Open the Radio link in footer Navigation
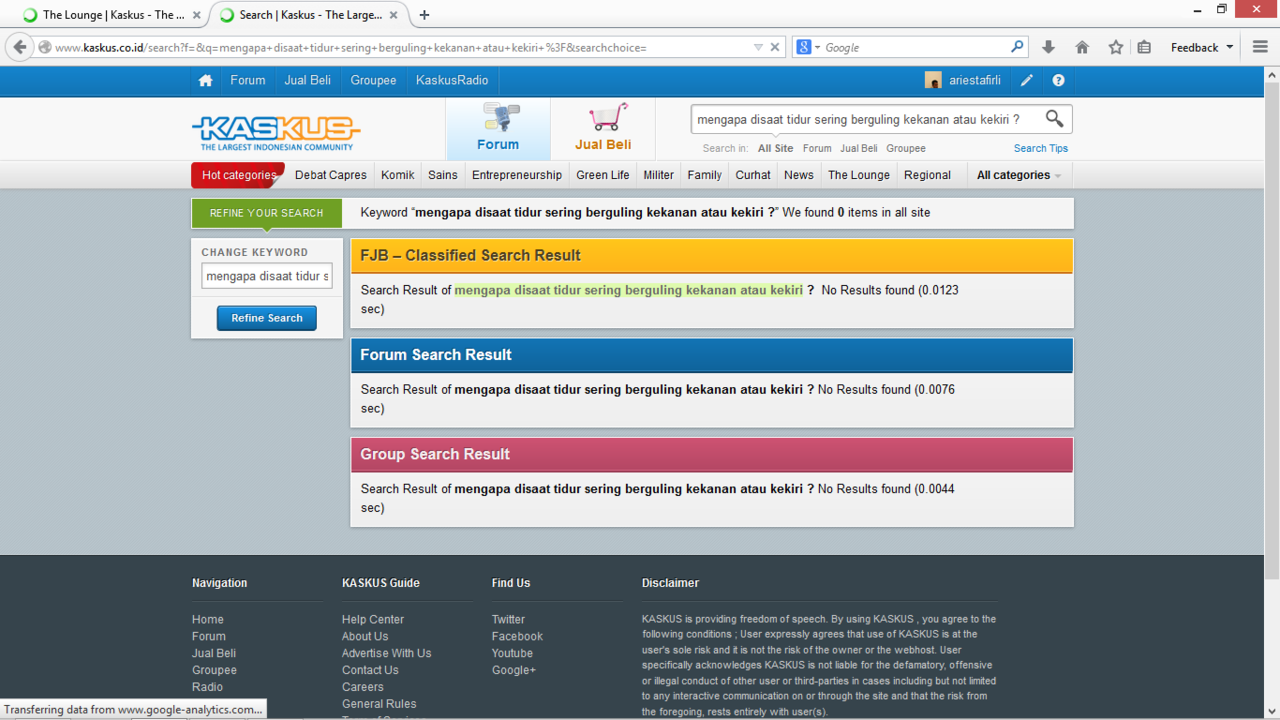Image resolution: width=1280 pixels, height=720 pixels. pyautogui.click(x=208, y=687)
